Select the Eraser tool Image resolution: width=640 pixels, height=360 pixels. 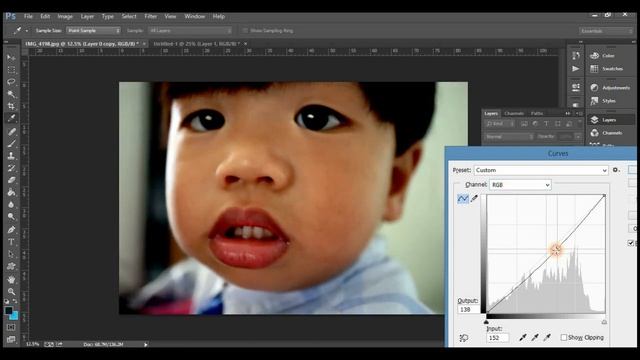[x=11, y=180]
